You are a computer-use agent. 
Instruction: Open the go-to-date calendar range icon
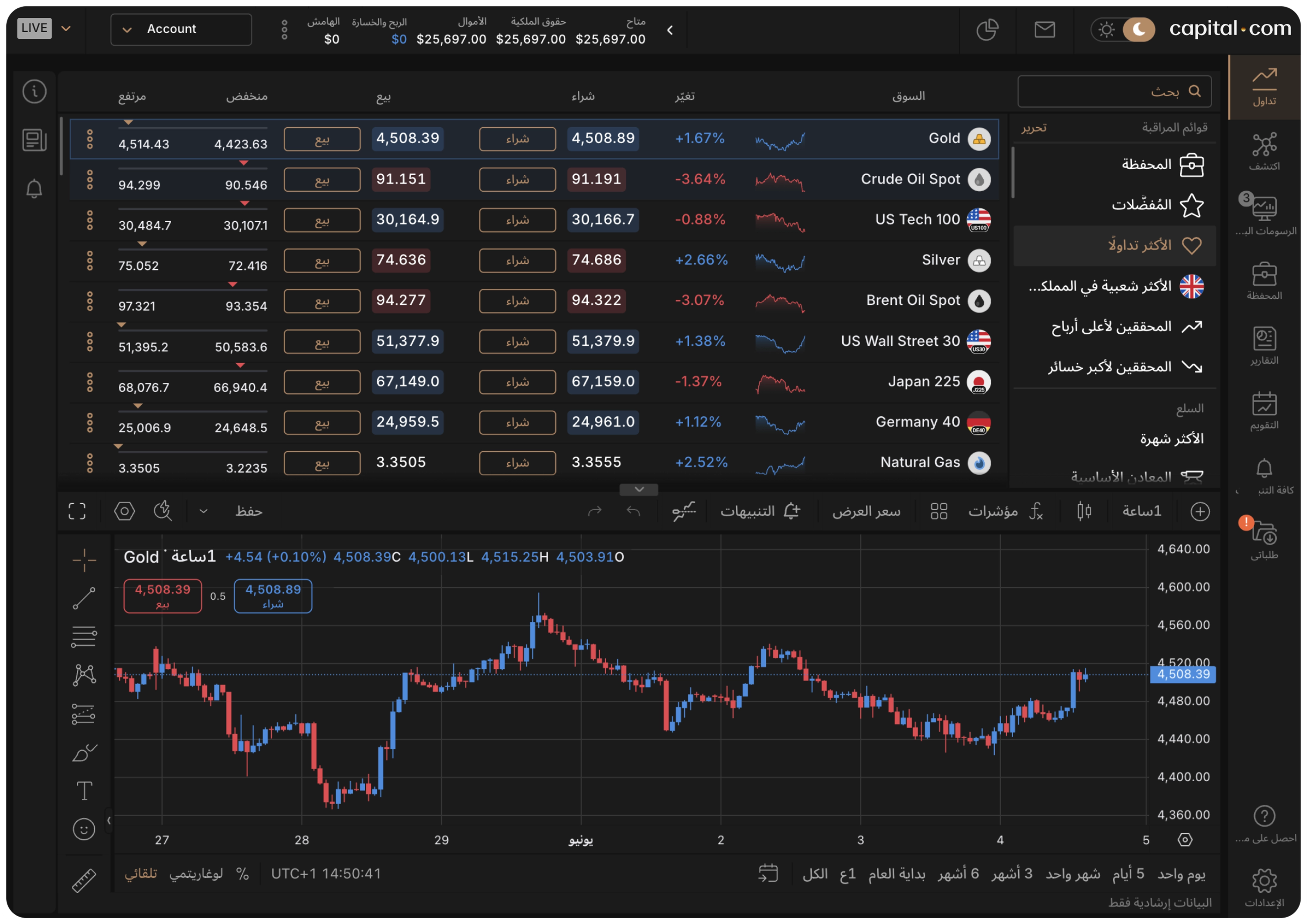(x=768, y=873)
